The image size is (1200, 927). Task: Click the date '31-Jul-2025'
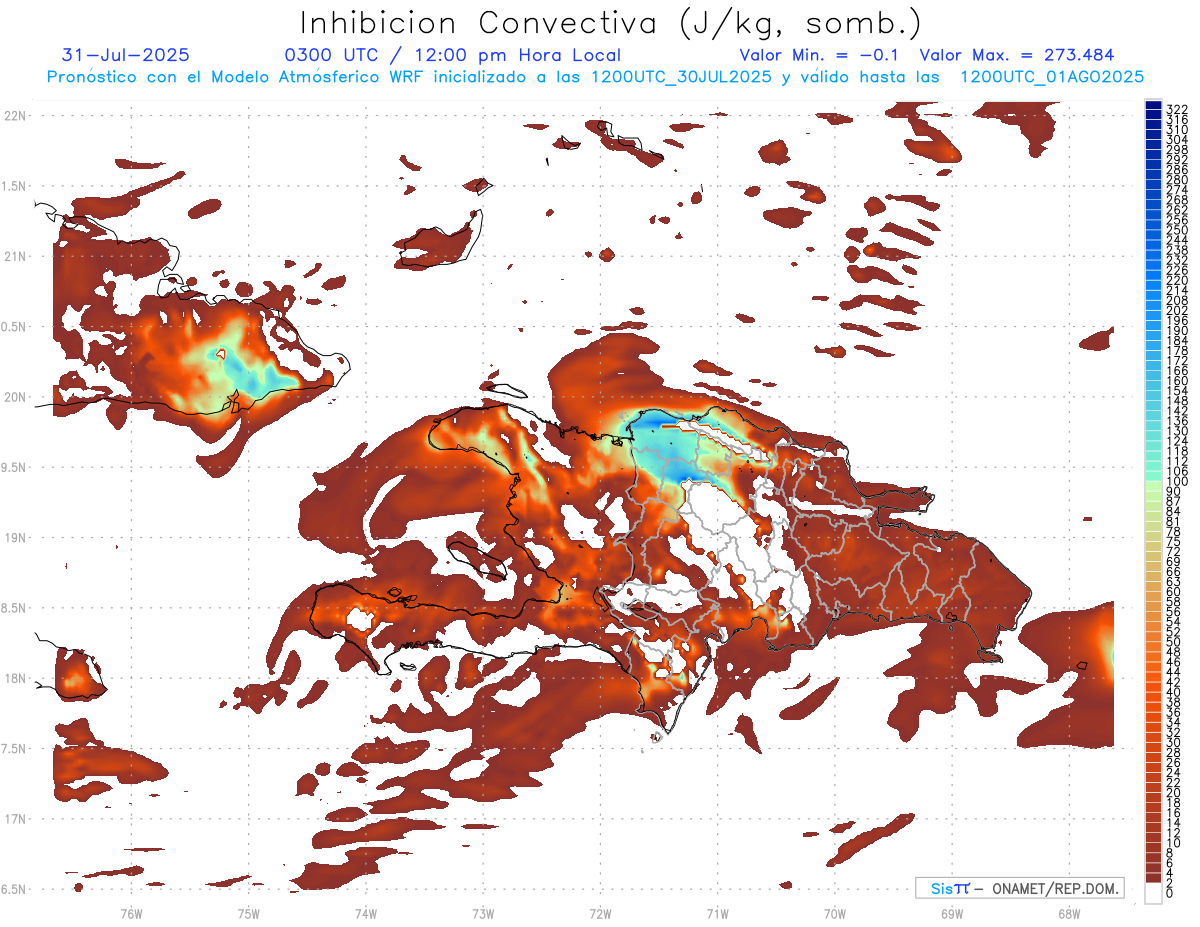(x=126, y=55)
